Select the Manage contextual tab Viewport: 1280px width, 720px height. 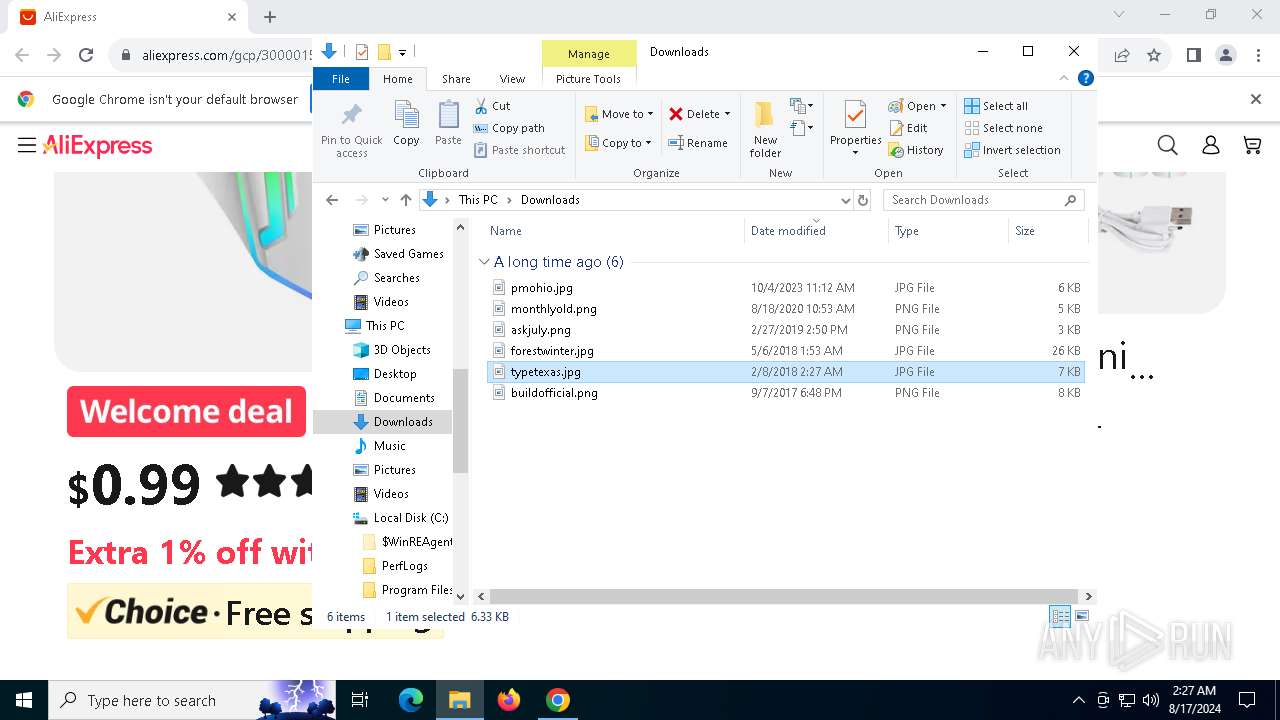[589, 54]
